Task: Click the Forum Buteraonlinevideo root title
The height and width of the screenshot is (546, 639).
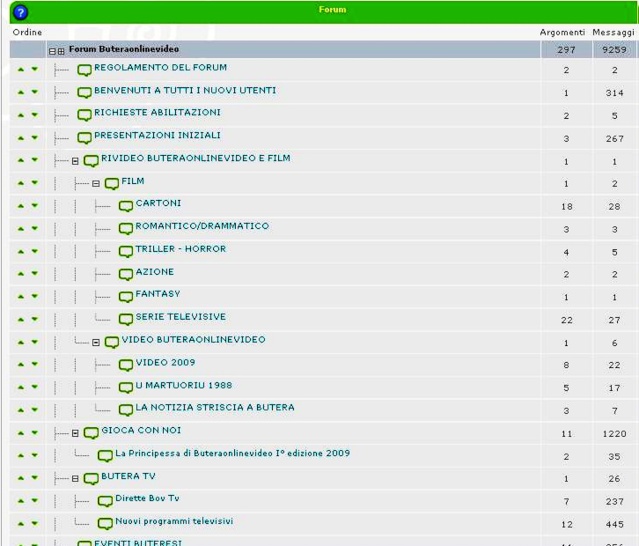Action: [124, 49]
